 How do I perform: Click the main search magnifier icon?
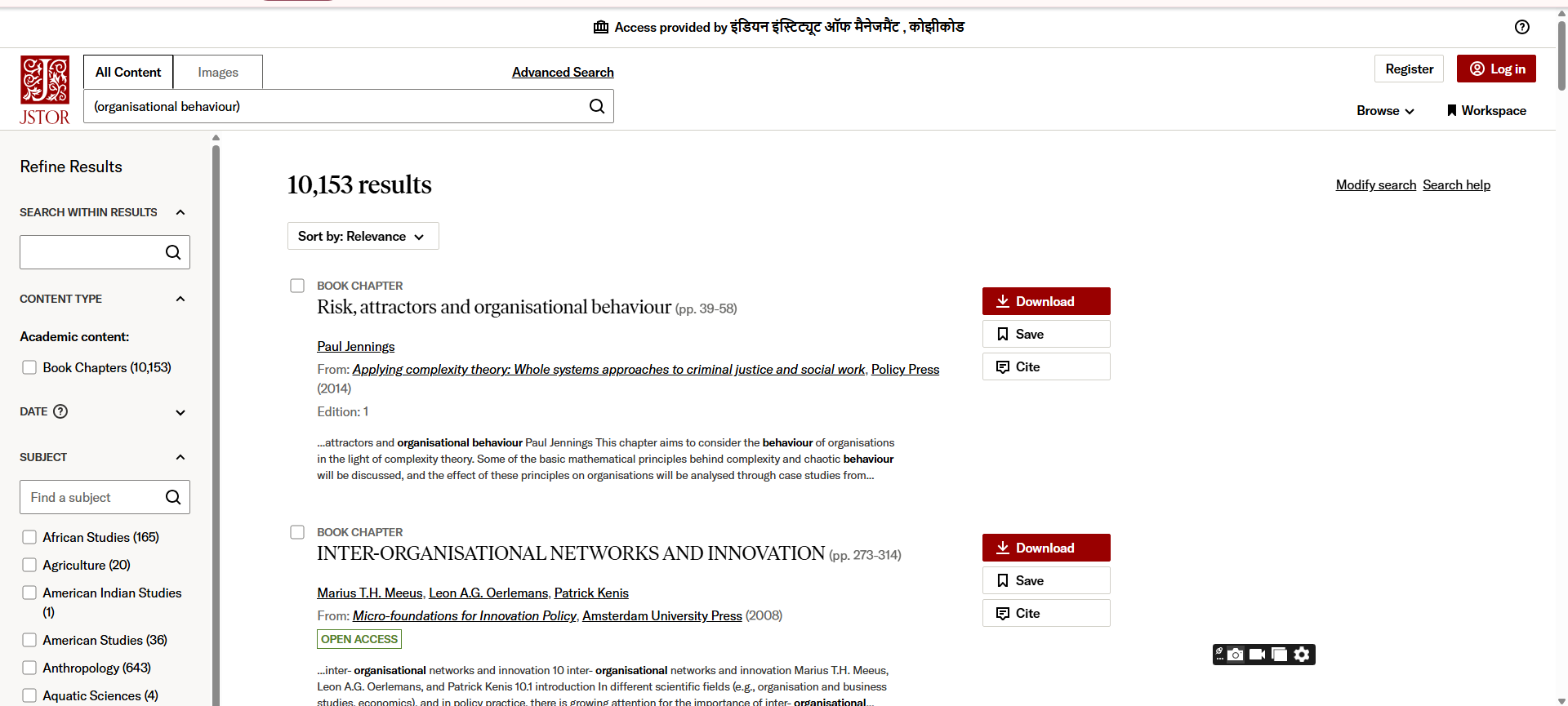point(597,106)
